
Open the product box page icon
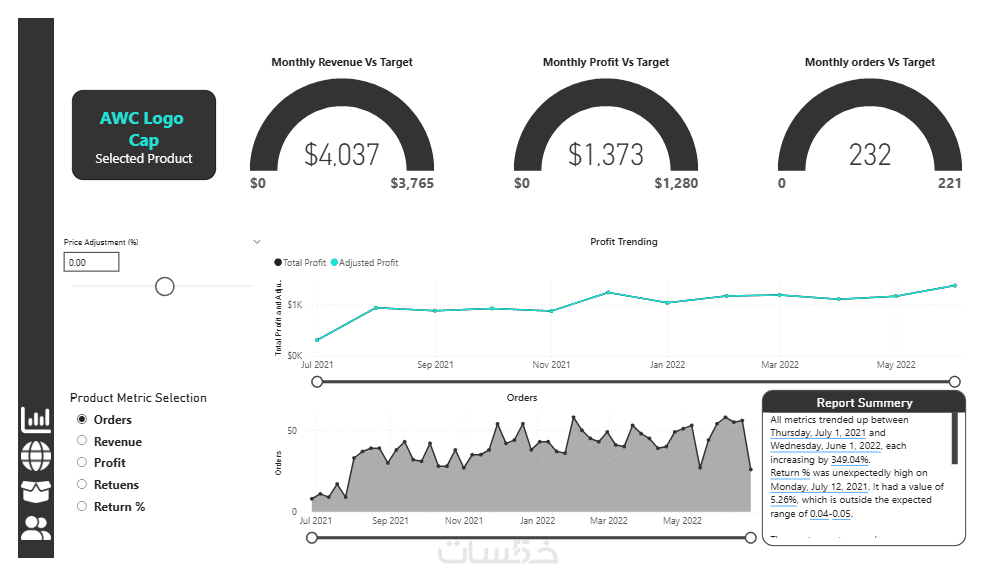tap(36, 492)
